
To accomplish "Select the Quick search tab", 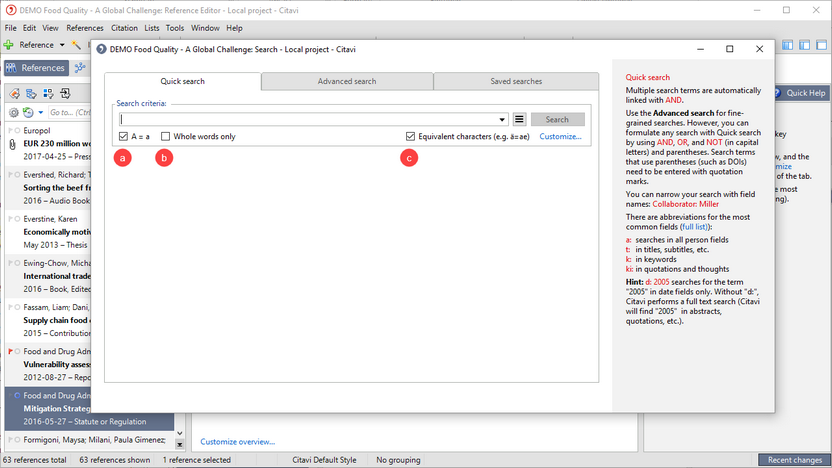I will point(183,82).
